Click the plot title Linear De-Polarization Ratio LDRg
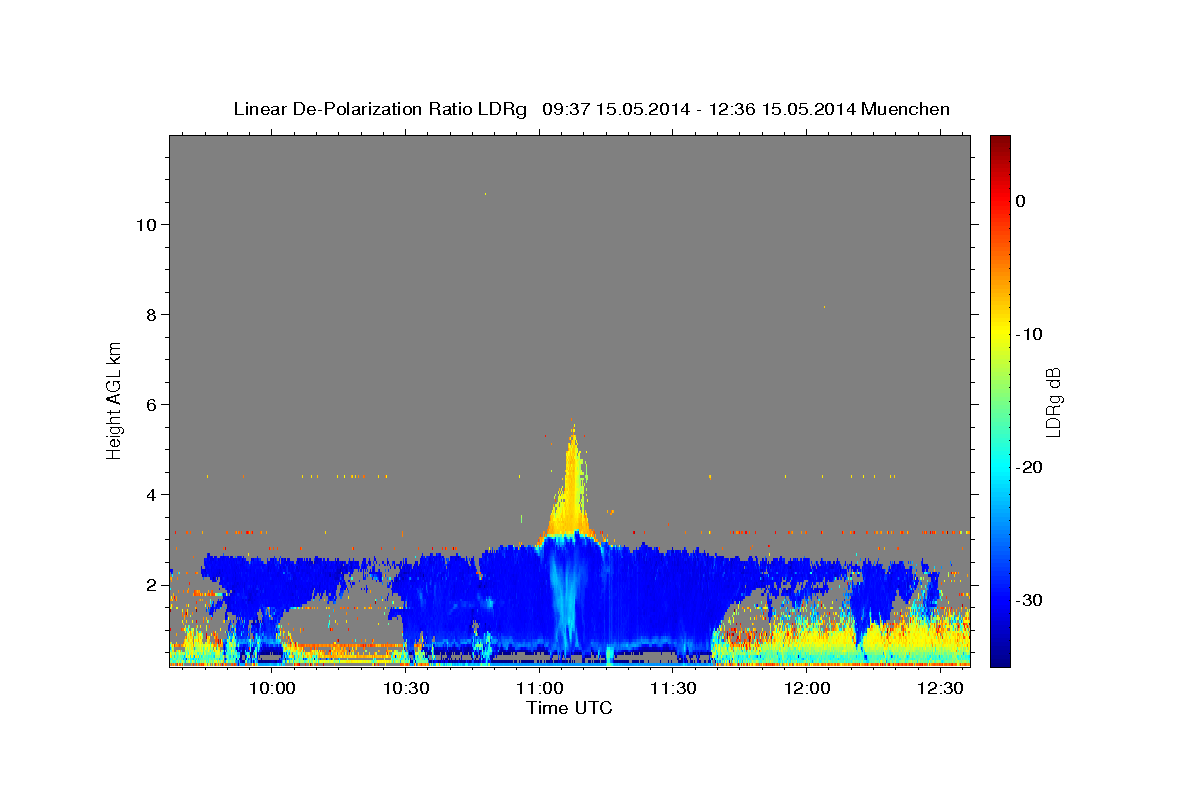 [x=379, y=109]
